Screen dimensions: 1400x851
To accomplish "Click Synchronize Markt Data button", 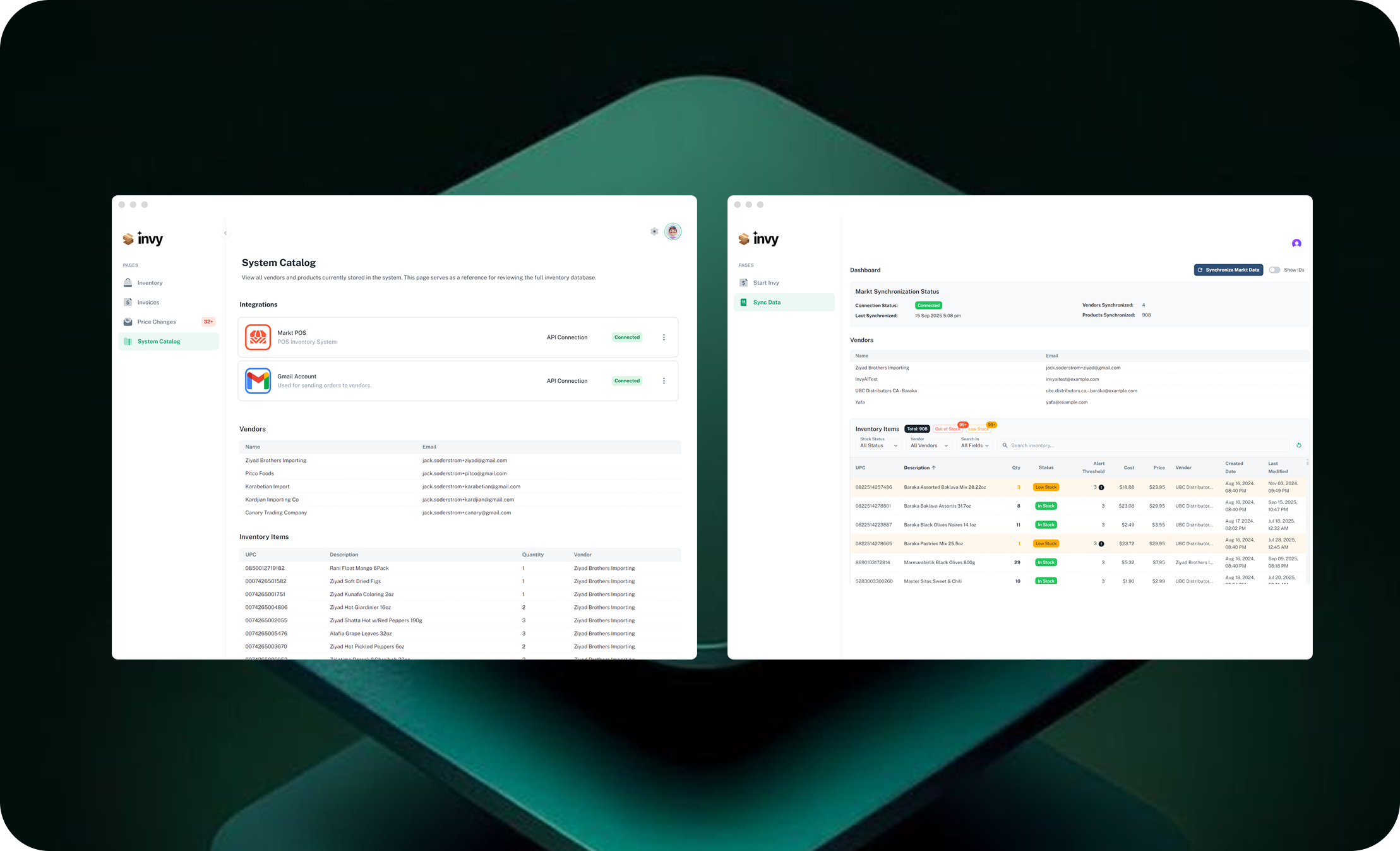I will tap(1228, 270).
